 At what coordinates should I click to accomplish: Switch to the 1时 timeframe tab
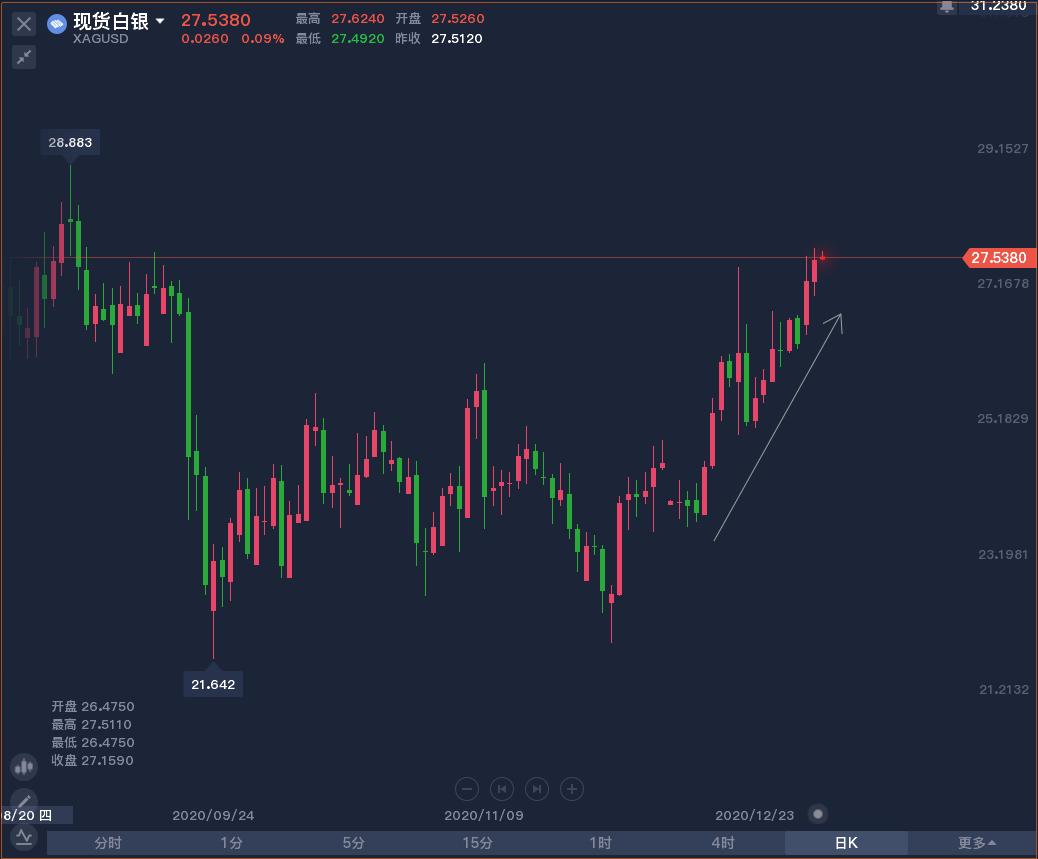tap(600, 843)
